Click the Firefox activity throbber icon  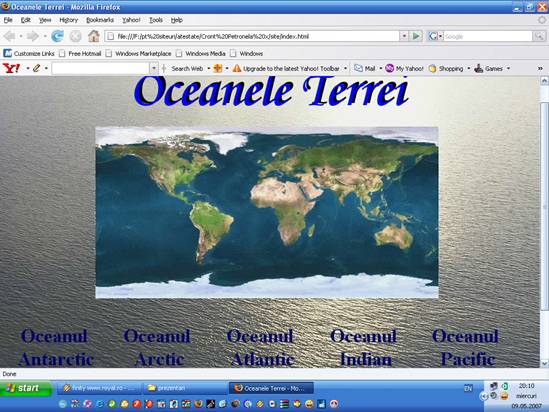(542, 20)
